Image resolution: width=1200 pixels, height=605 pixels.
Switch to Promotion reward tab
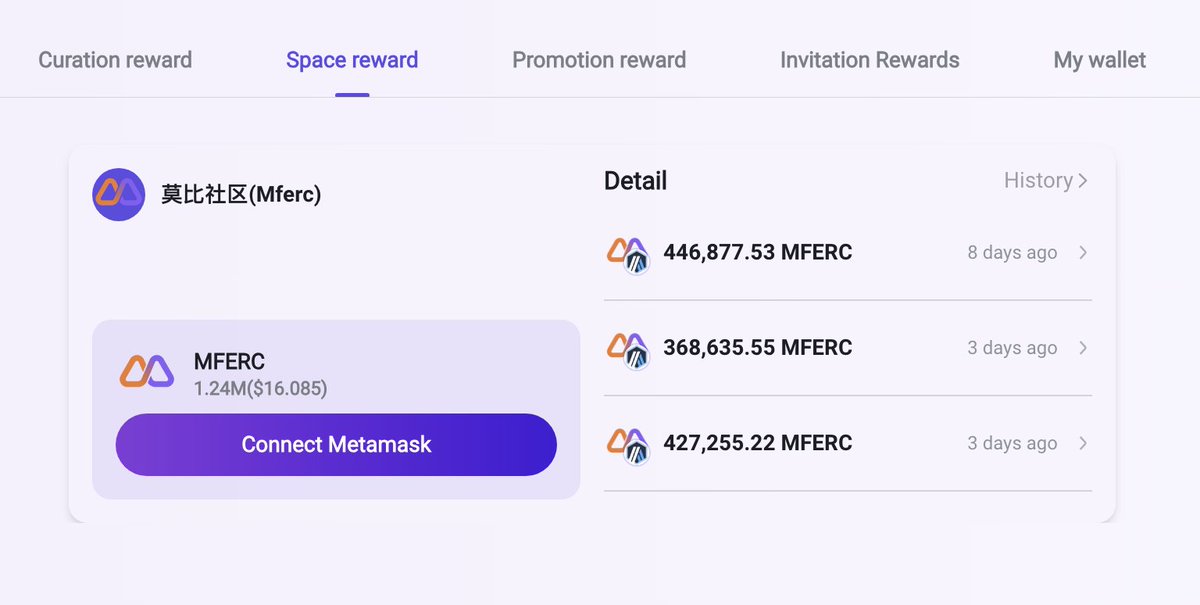coord(599,60)
